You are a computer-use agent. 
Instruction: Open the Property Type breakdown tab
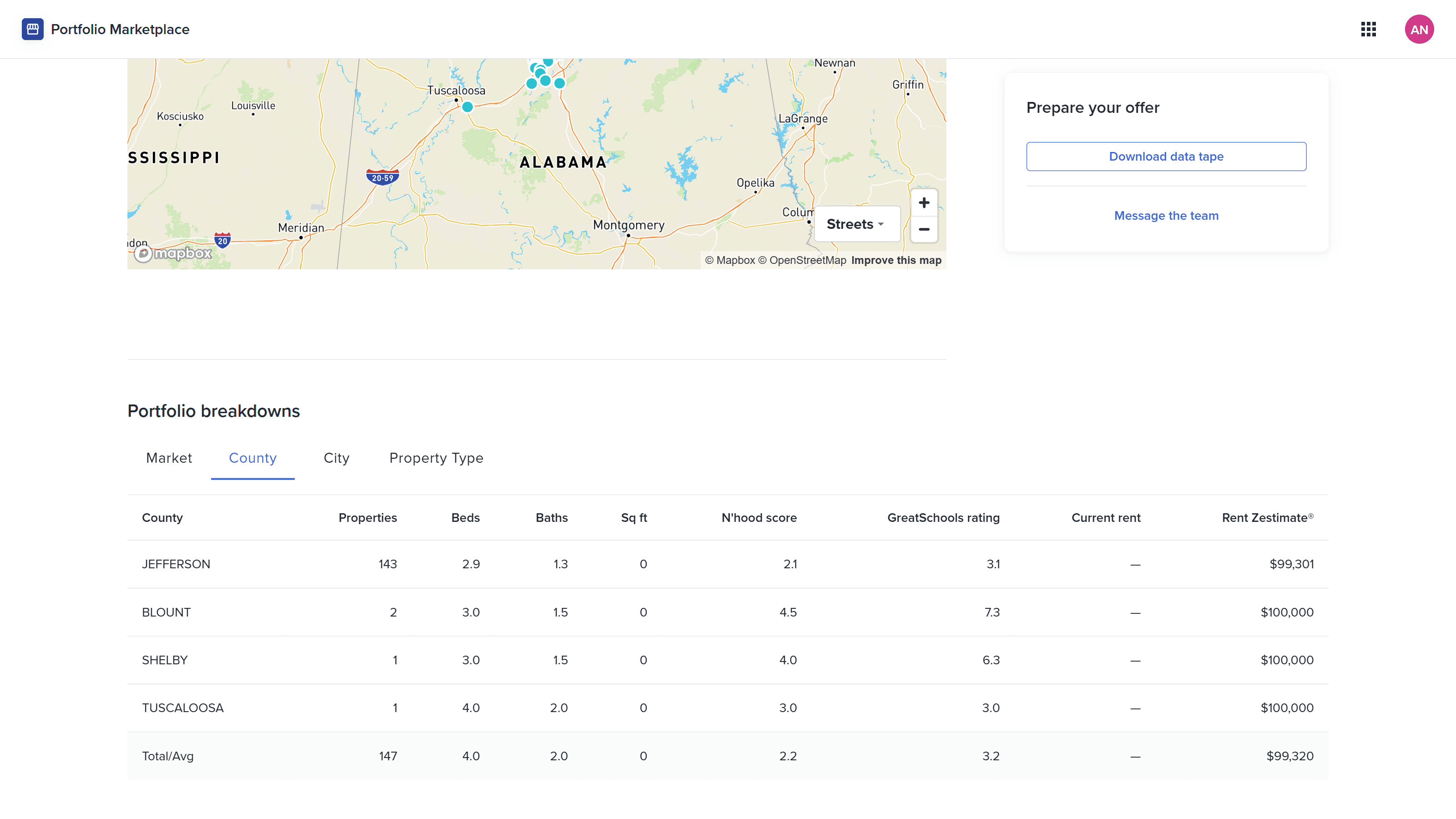pos(436,458)
